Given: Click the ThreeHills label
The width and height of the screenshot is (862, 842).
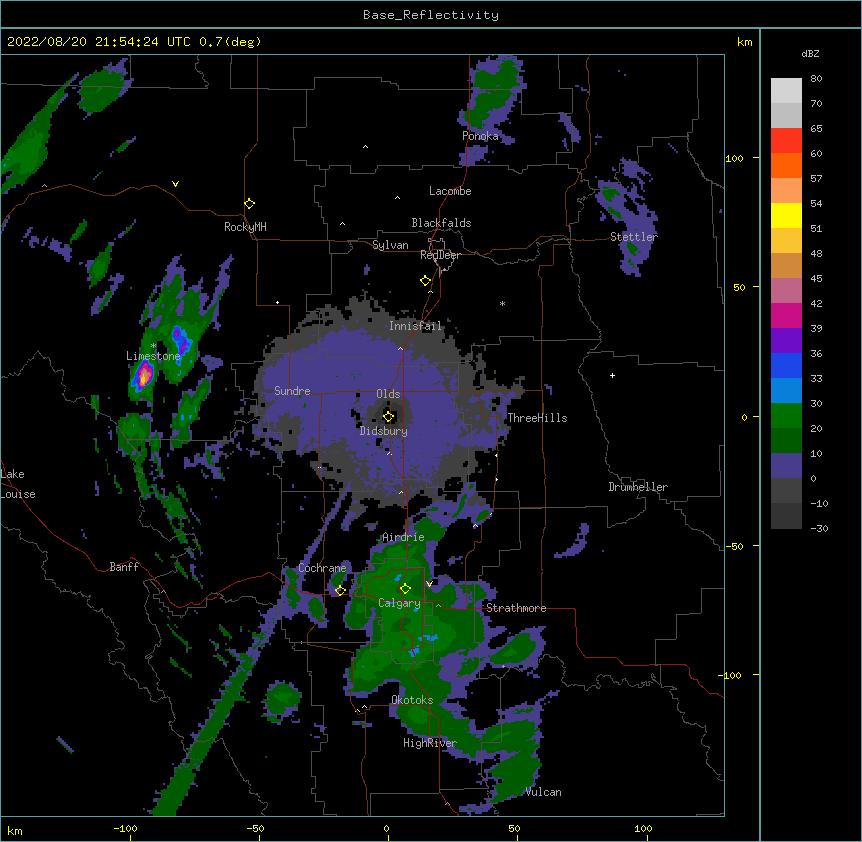Looking at the screenshot, I should click(x=537, y=418).
